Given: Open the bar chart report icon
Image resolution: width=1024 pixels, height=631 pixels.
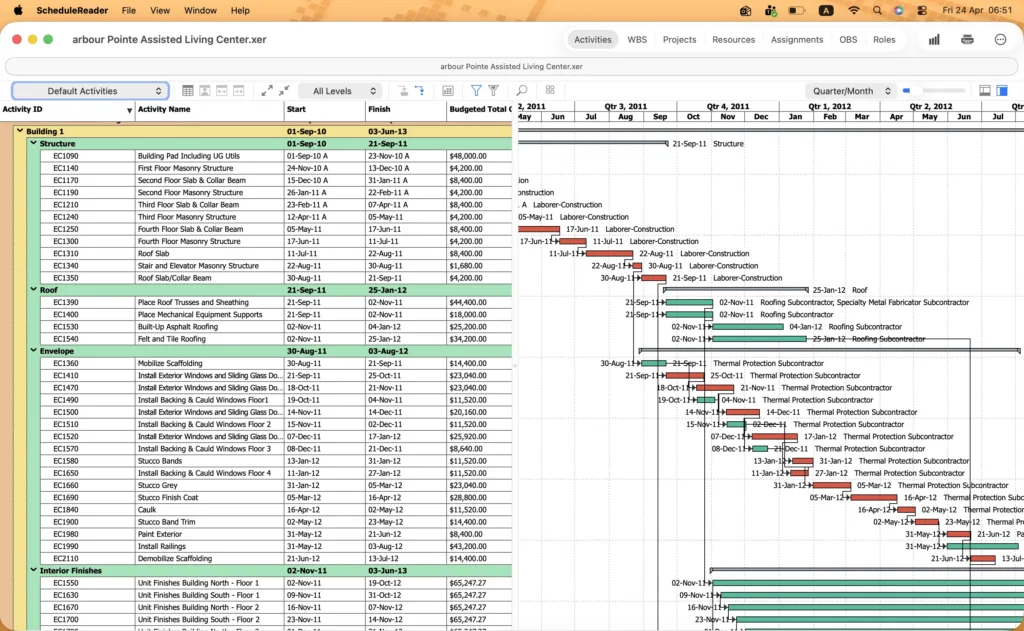Looking at the screenshot, I should (x=934, y=40).
